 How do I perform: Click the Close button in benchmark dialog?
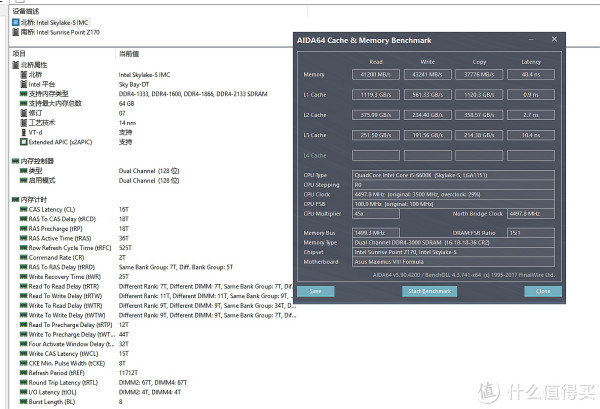point(543,292)
